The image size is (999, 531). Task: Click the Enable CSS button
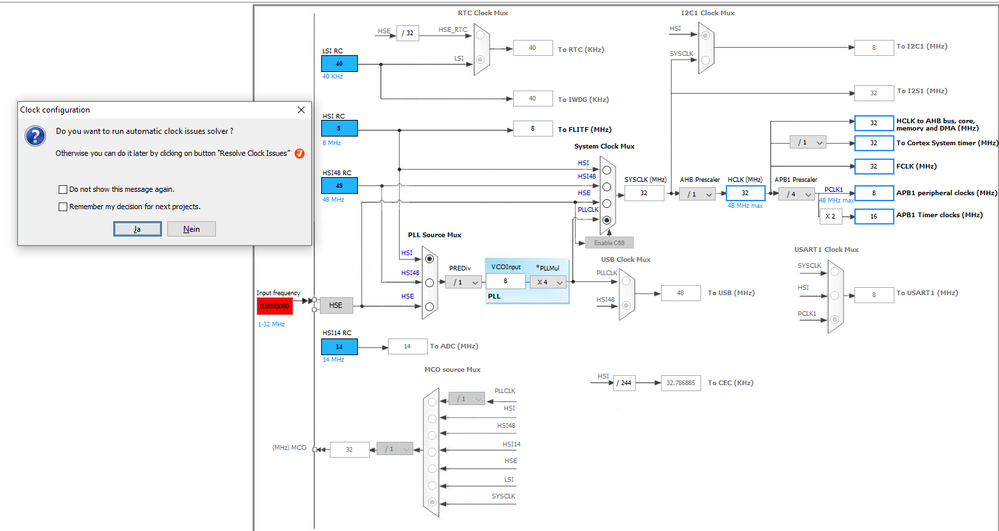[x=609, y=243]
